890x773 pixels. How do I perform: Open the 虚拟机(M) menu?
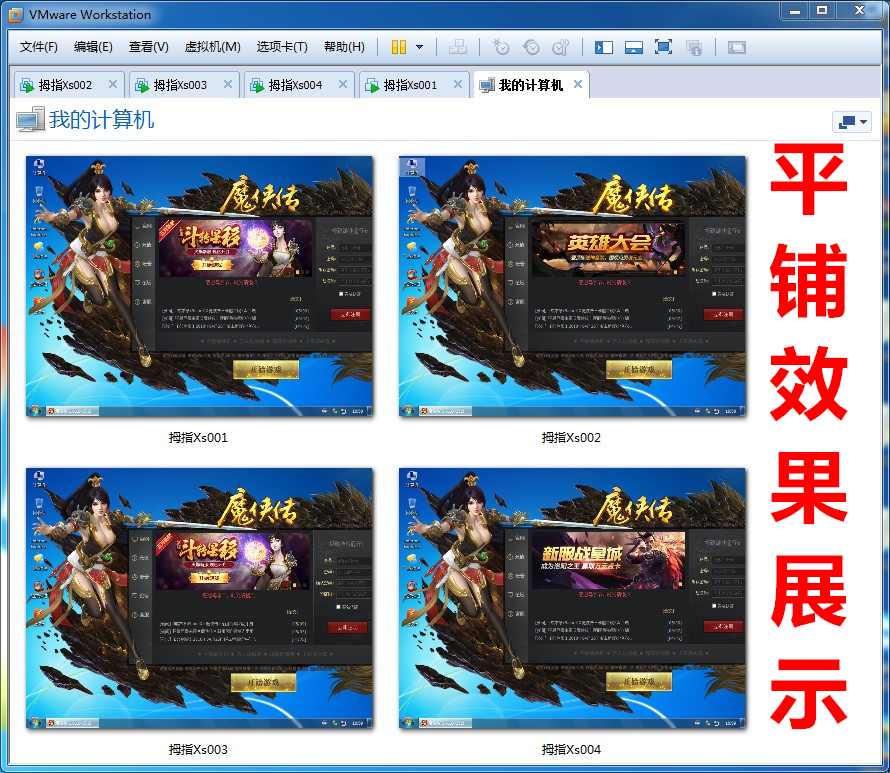(212, 47)
